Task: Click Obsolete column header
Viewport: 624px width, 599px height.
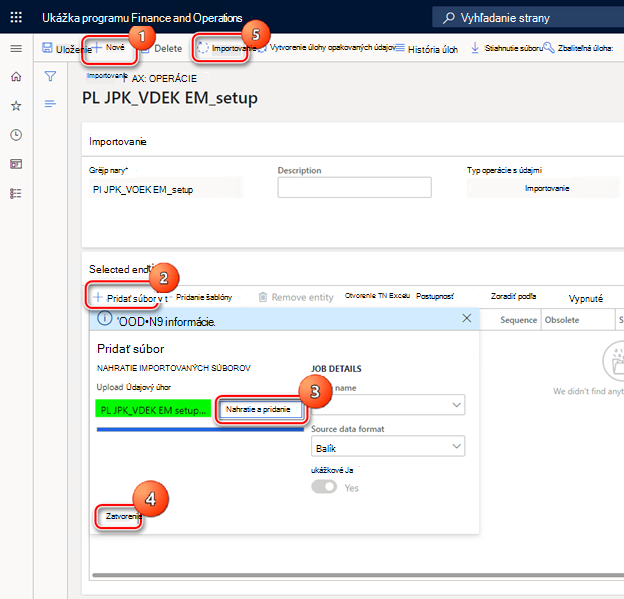Action: point(562,320)
